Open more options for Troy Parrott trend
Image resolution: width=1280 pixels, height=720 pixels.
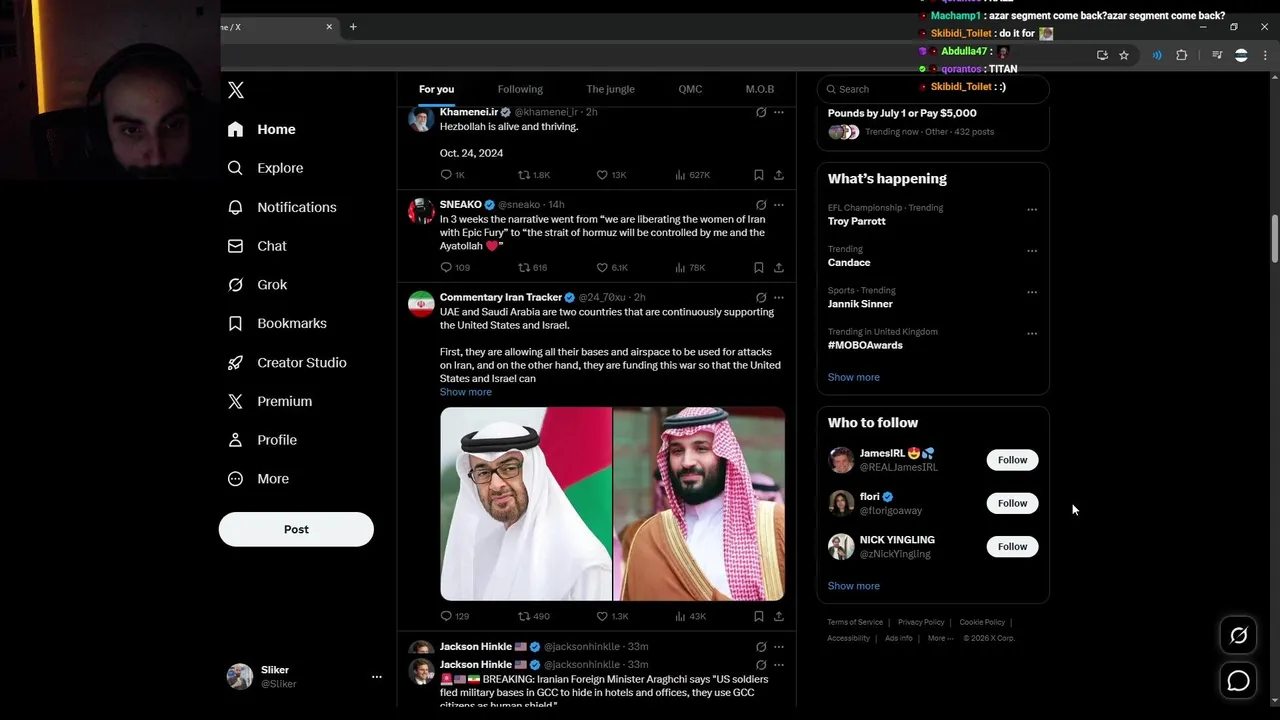pyautogui.click(x=1032, y=210)
